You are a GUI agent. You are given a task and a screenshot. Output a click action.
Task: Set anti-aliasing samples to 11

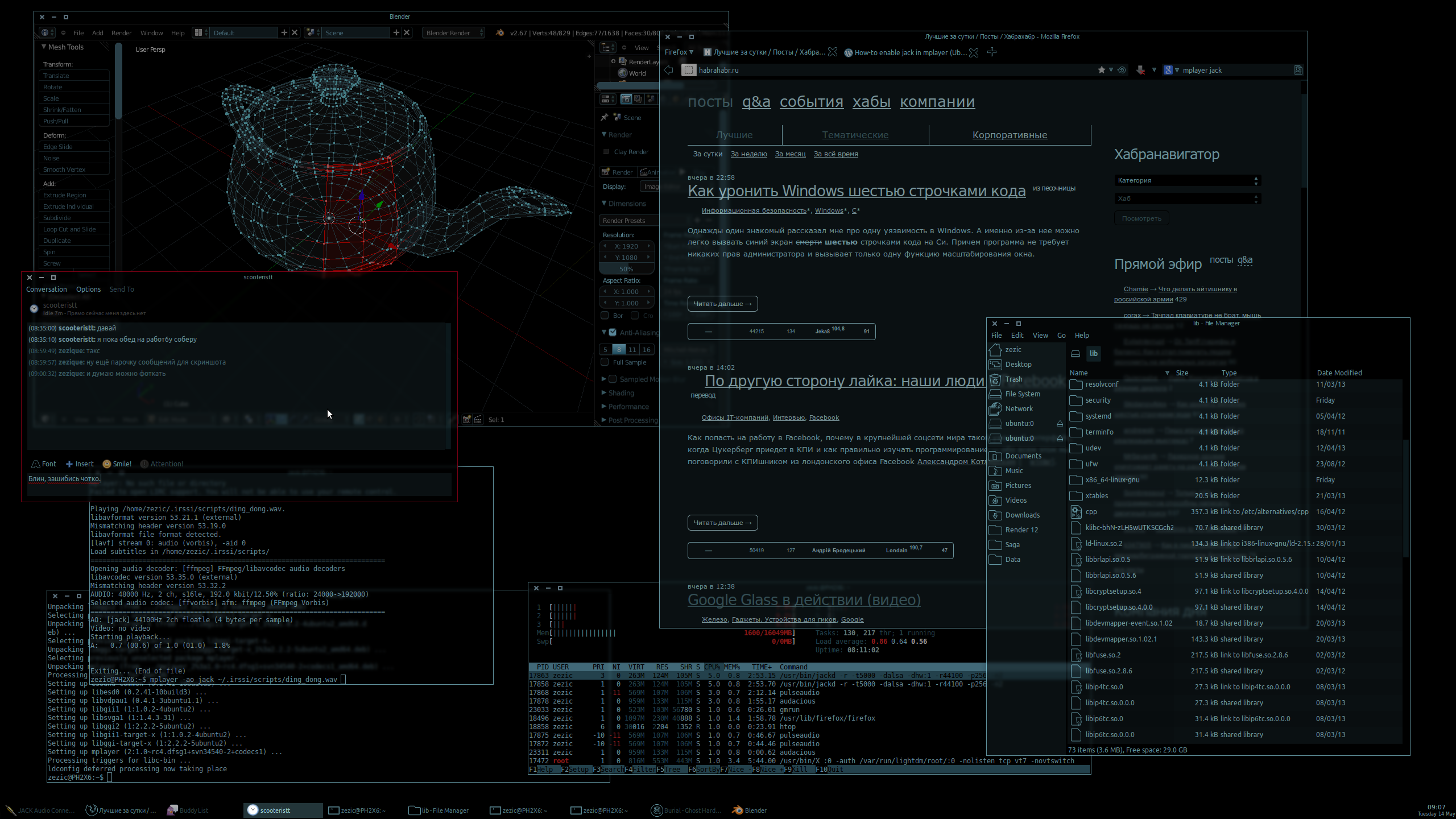[x=632, y=350]
